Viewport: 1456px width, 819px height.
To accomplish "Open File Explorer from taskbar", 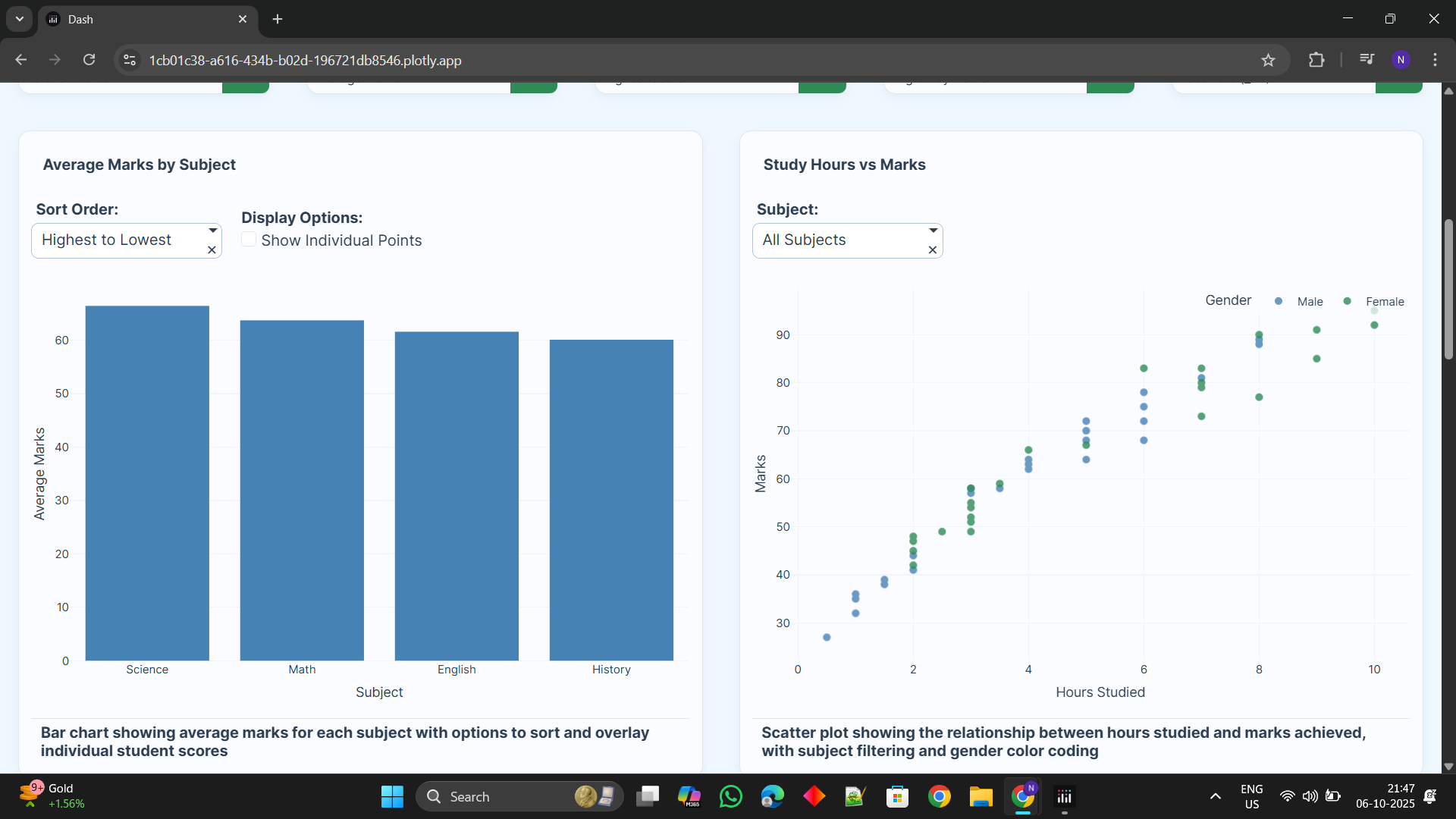I will pos(981,796).
